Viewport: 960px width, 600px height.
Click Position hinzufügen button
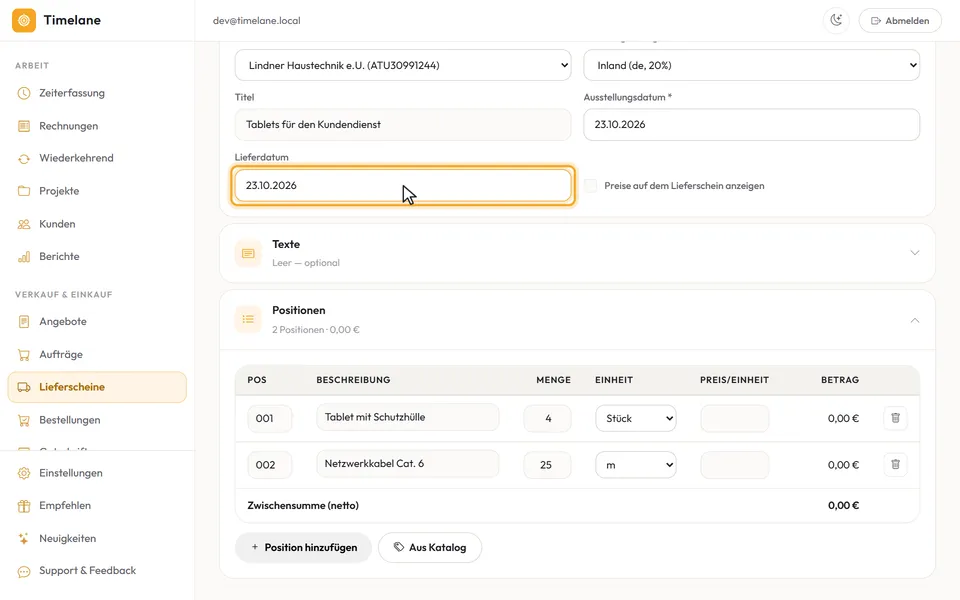pos(304,547)
